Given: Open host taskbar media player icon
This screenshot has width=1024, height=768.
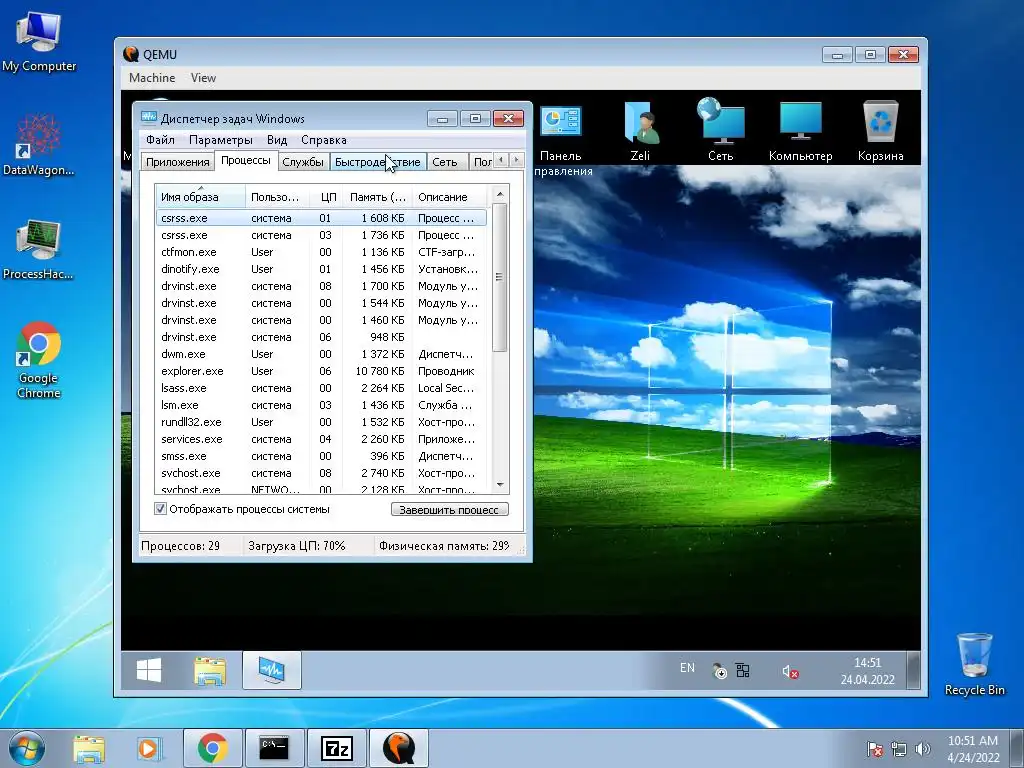Looking at the screenshot, I should point(149,748).
